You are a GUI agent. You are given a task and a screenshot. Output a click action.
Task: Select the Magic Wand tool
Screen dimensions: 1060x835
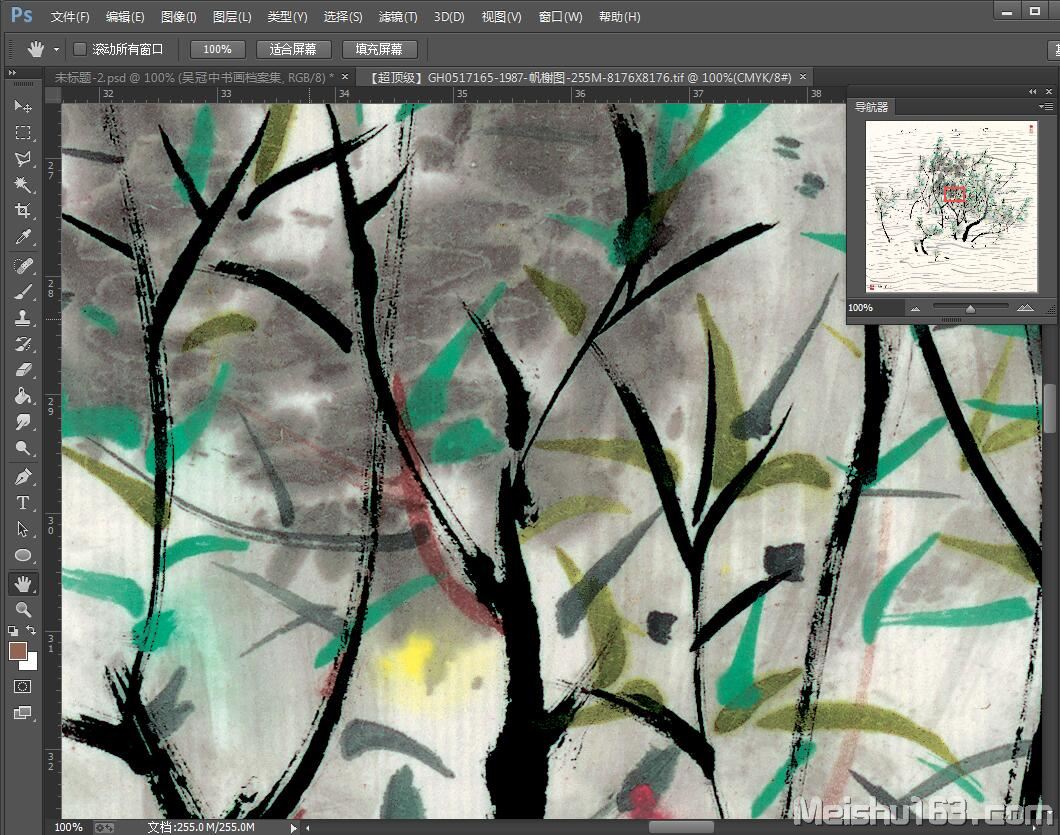23,185
